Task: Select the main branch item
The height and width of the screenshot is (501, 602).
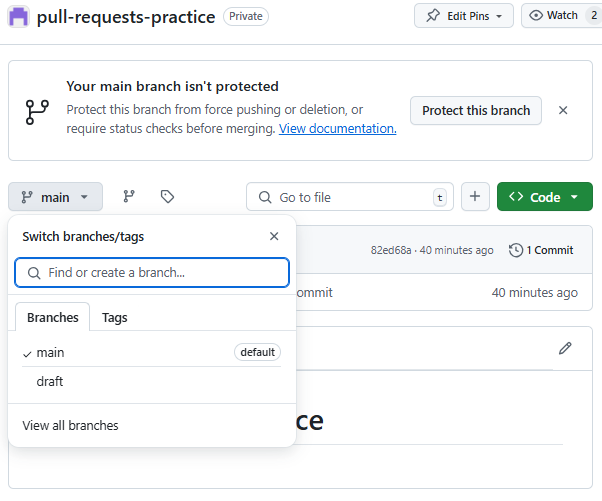Action: [51, 352]
